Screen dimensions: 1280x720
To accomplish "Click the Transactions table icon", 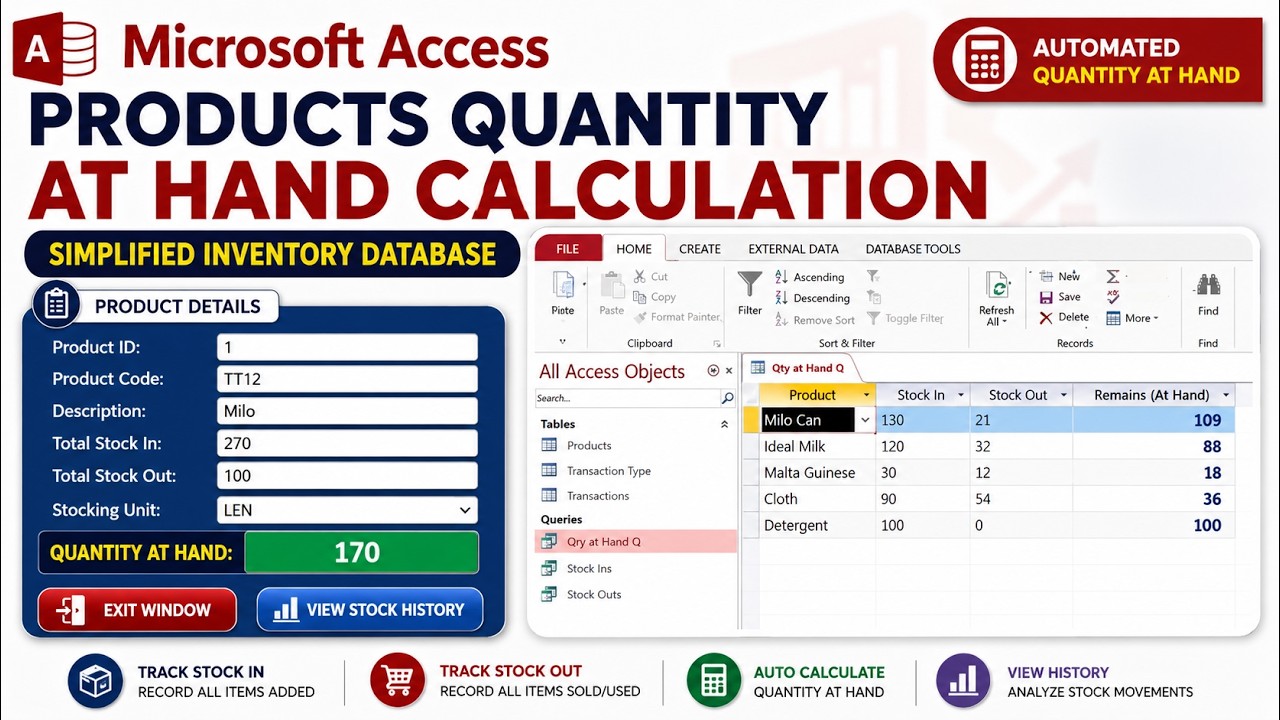I will tap(549, 495).
